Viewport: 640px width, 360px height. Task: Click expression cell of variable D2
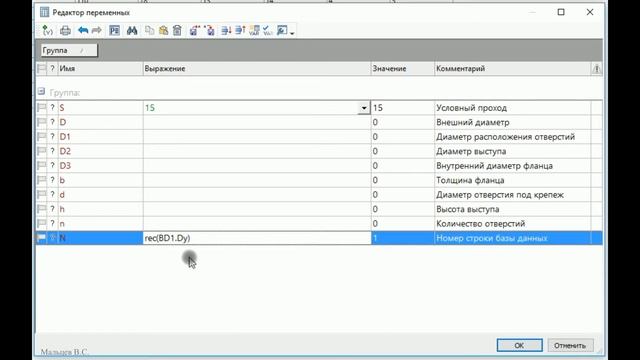[257, 151]
